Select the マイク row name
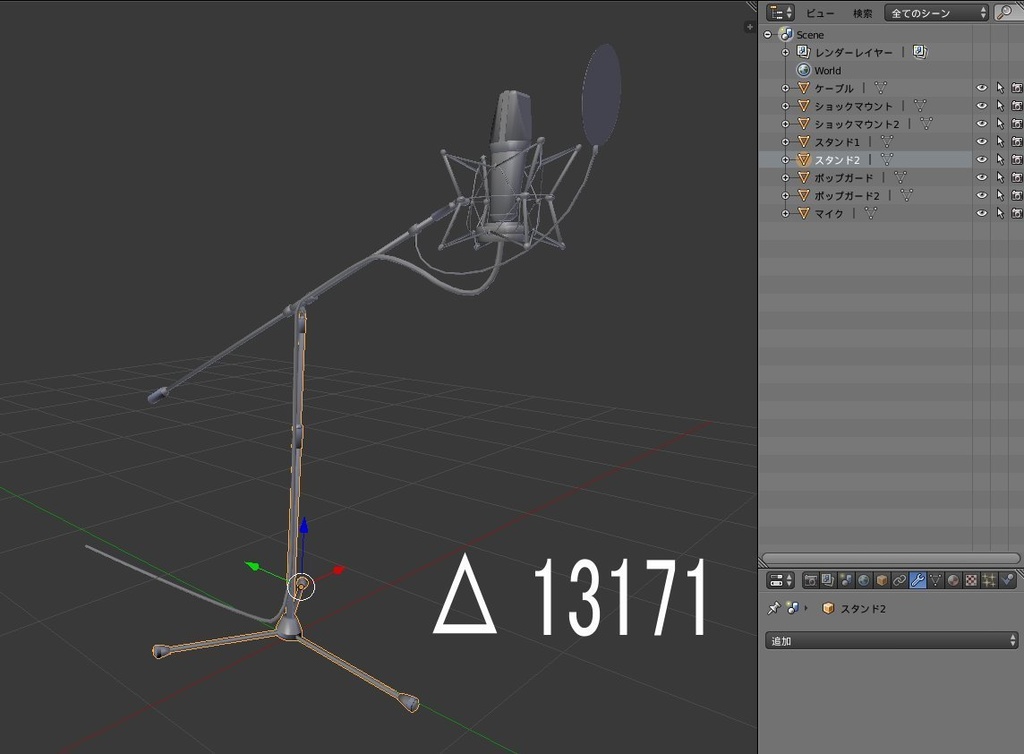 (x=829, y=213)
